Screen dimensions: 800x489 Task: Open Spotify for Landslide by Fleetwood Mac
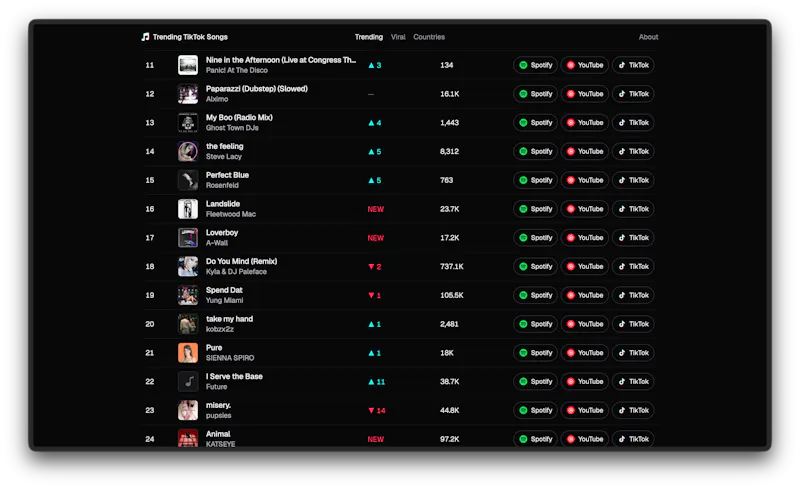535,209
